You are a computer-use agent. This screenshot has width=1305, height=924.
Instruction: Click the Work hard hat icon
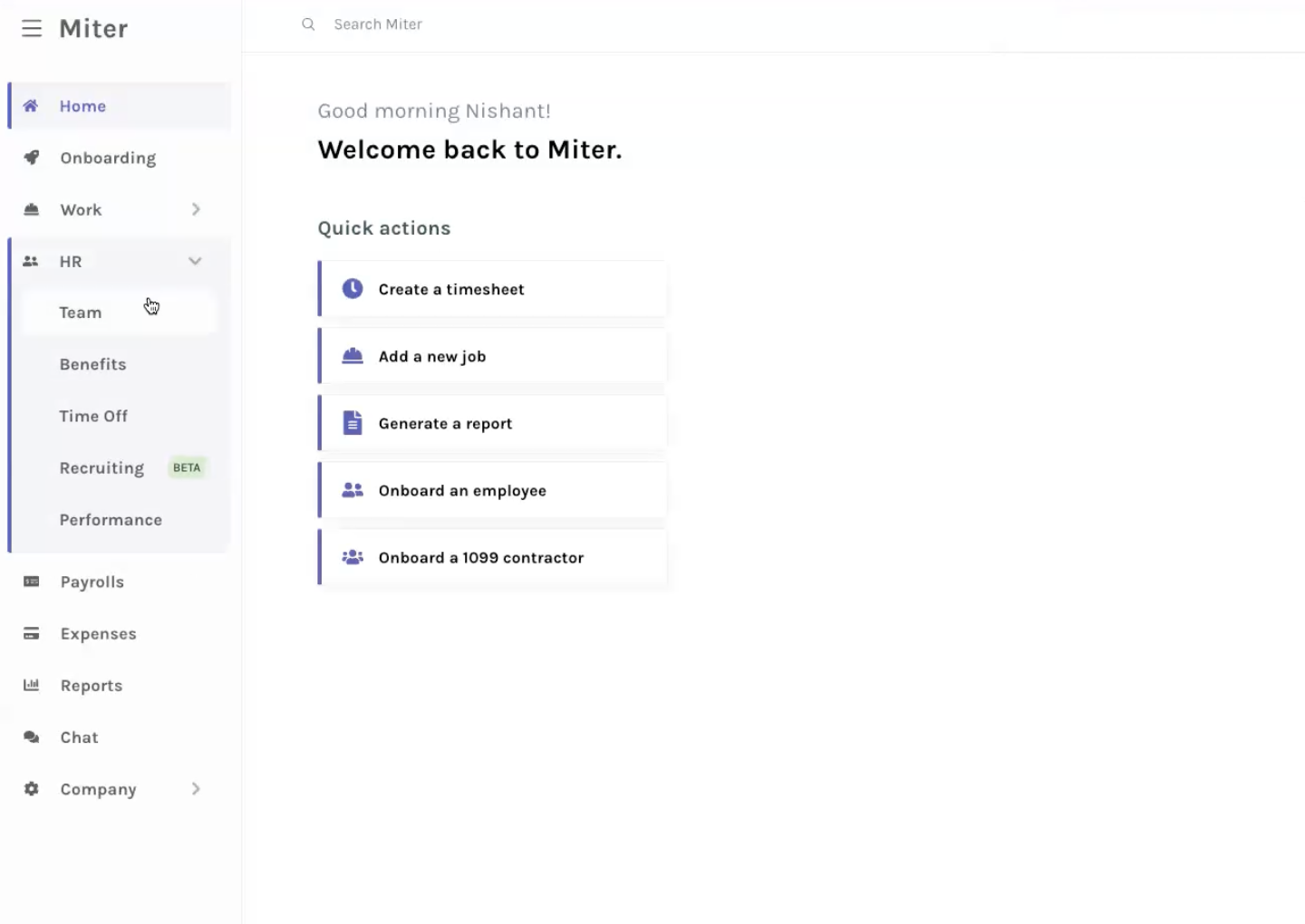point(31,209)
